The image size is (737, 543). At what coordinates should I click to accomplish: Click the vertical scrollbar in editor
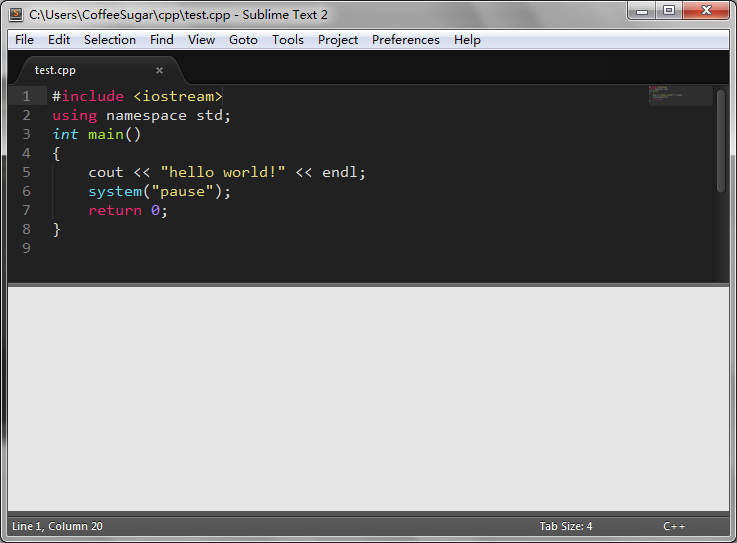pyautogui.click(x=721, y=141)
